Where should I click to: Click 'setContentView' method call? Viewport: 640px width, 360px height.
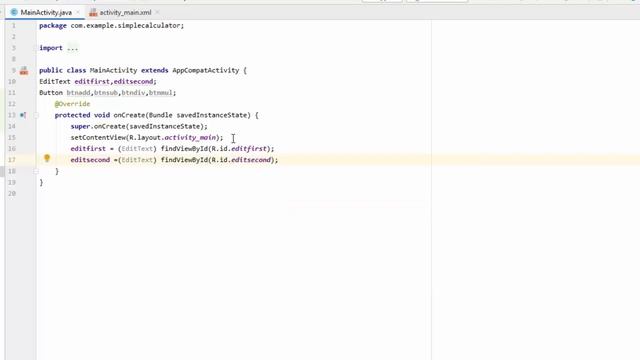(x=98, y=138)
